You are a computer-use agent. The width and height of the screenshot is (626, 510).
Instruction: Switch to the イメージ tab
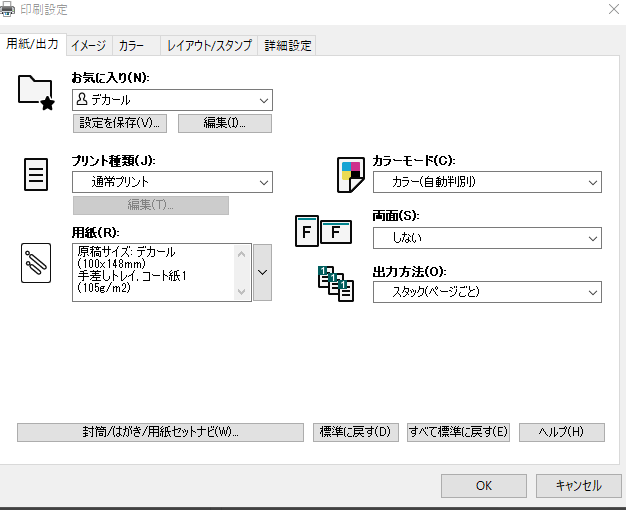tap(89, 46)
